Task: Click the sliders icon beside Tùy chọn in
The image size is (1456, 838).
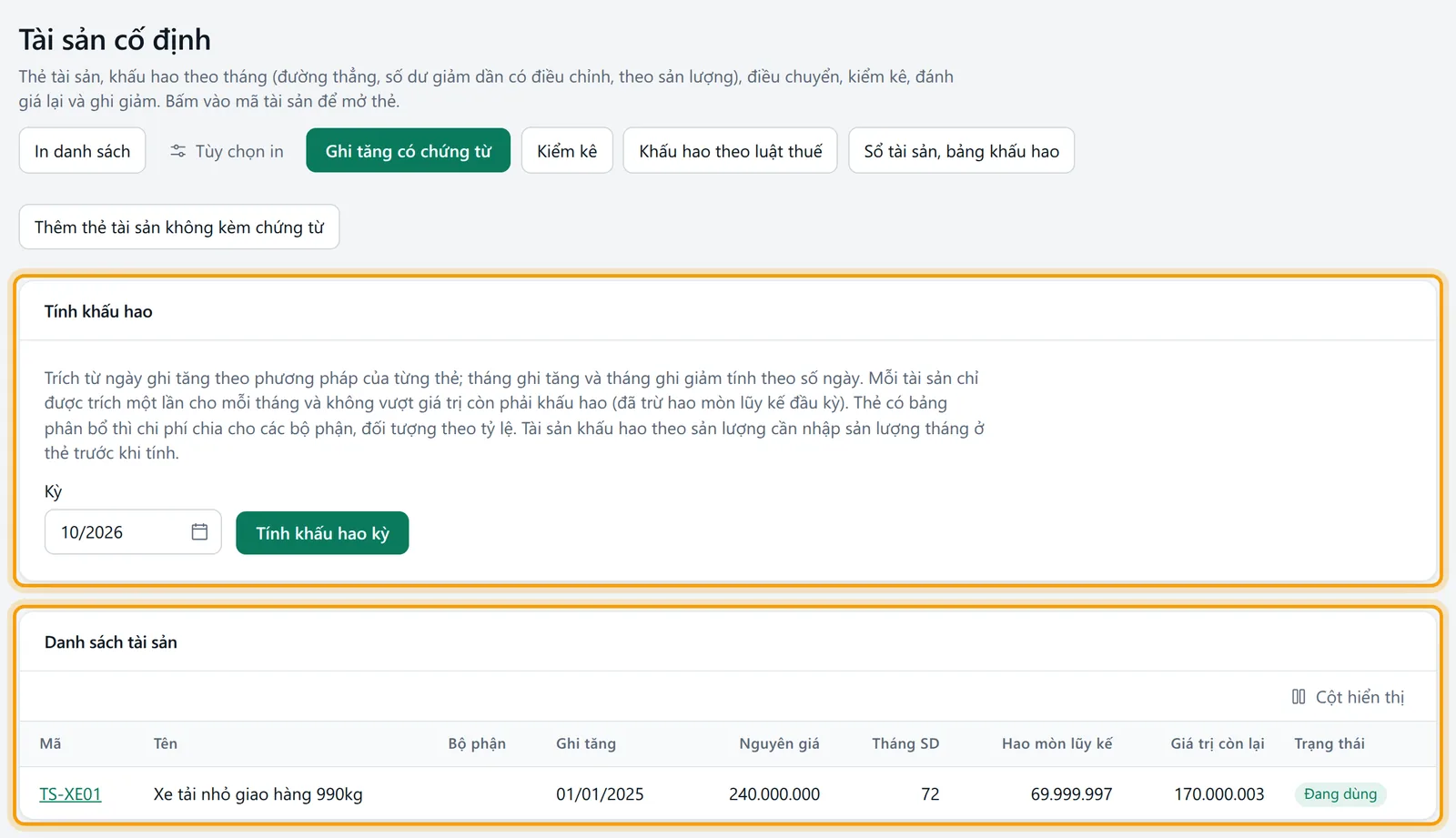Action: click(x=178, y=151)
